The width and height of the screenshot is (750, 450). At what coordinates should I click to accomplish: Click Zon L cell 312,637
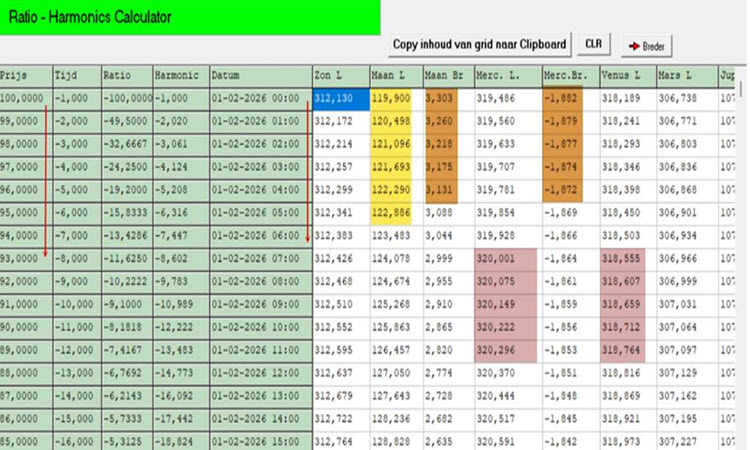coord(341,374)
